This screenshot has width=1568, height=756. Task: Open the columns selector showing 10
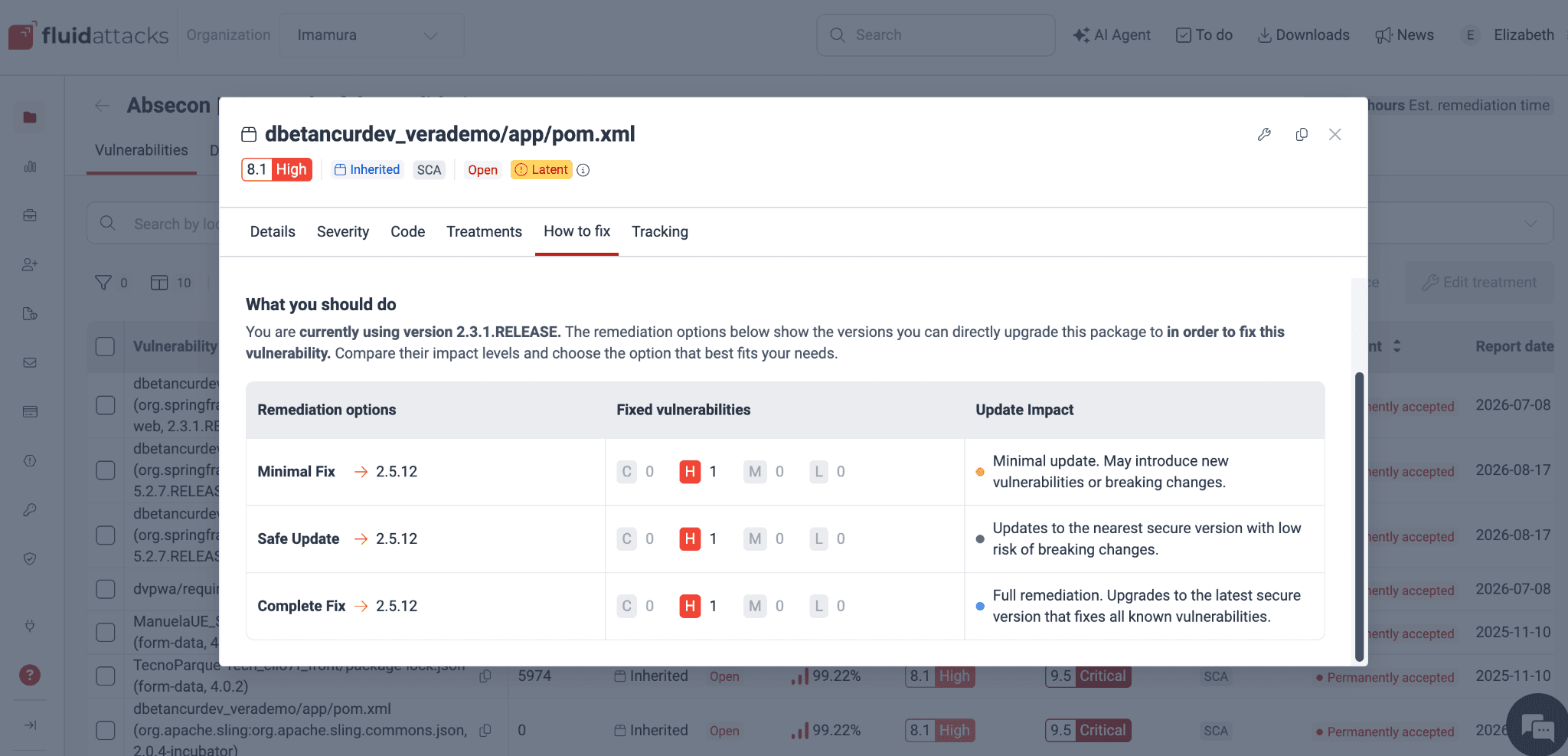[171, 283]
